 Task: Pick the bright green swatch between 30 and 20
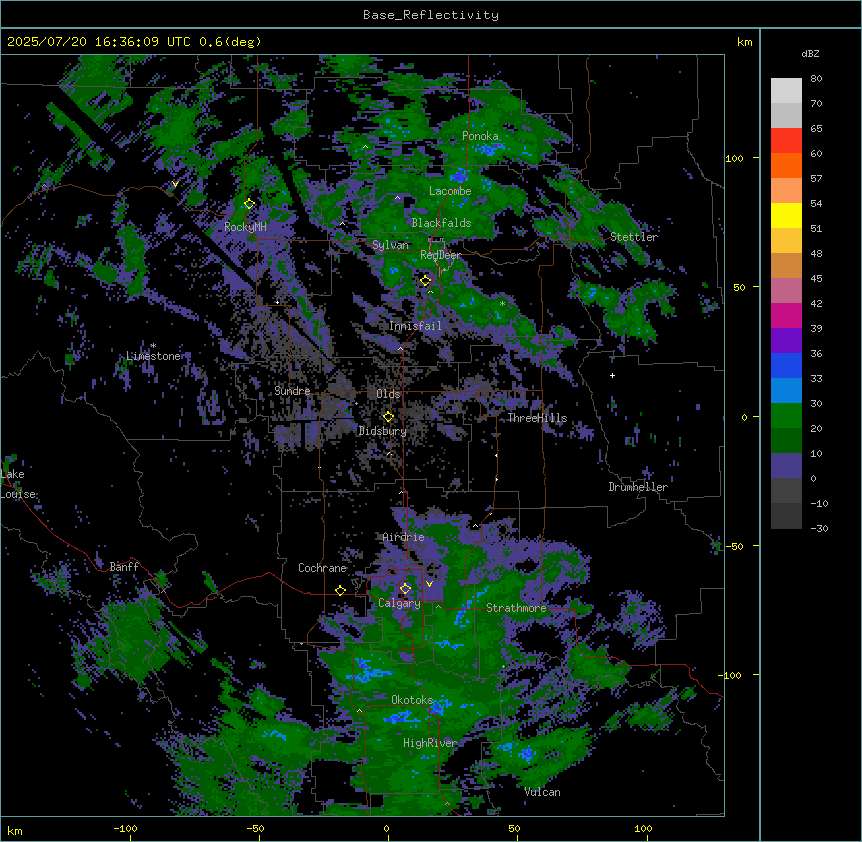click(786, 416)
